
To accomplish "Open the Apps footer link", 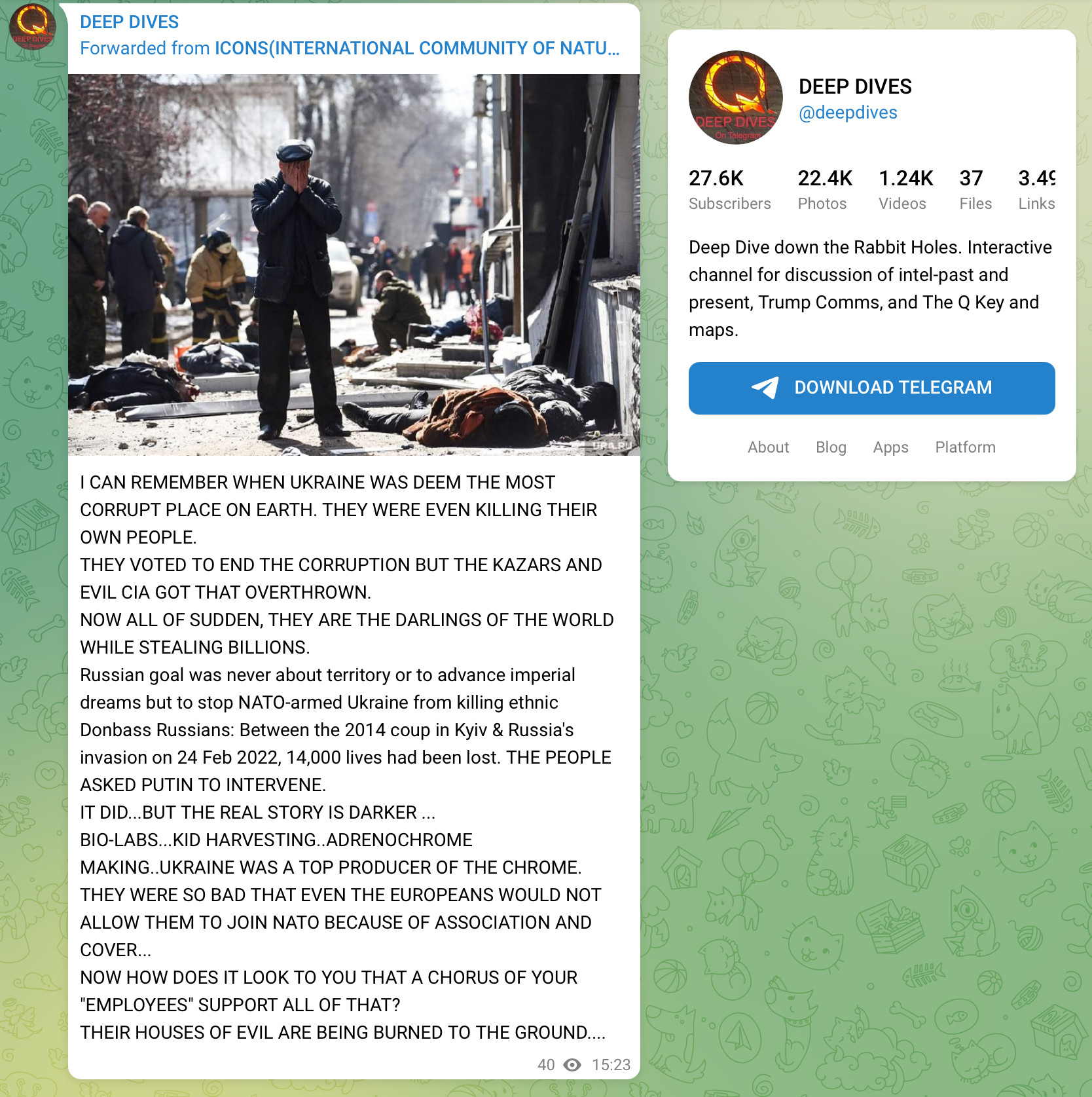I will pyautogui.click(x=890, y=447).
